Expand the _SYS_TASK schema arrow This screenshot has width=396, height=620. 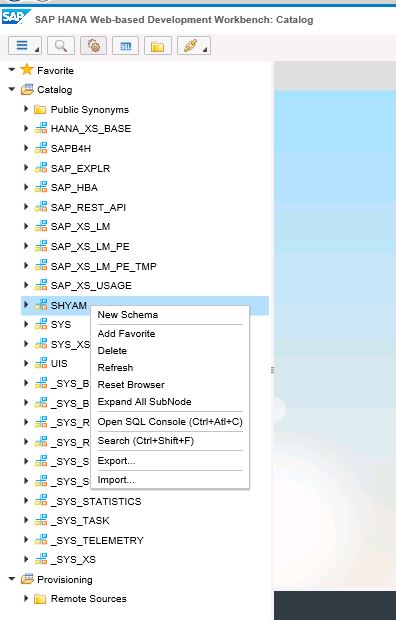[x=26, y=520]
